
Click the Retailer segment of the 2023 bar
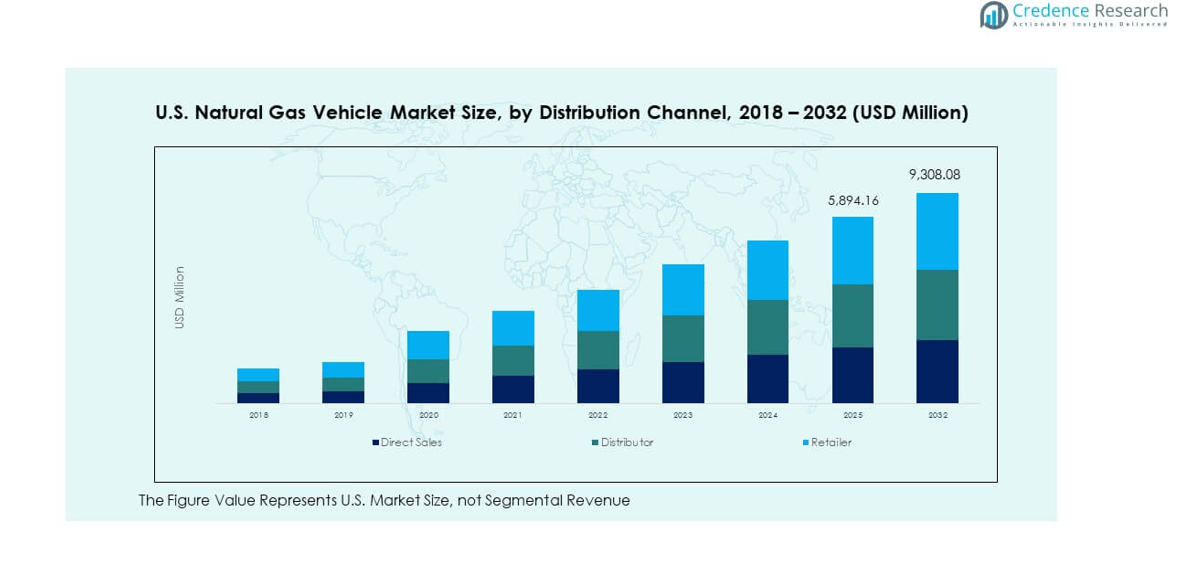click(683, 290)
